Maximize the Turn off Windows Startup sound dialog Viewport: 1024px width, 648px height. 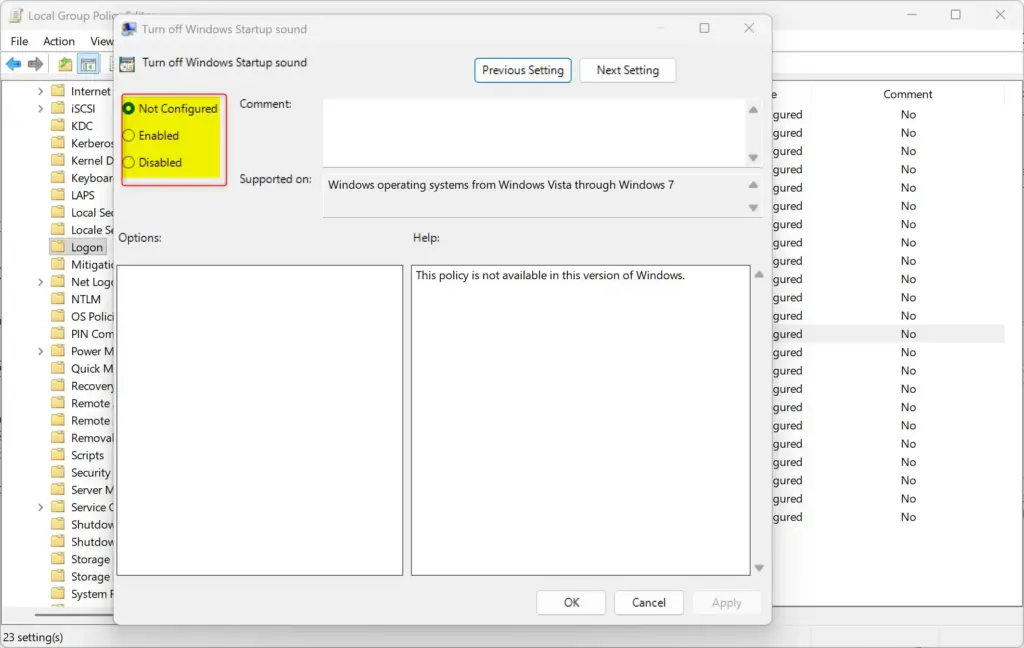(x=704, y=28)
